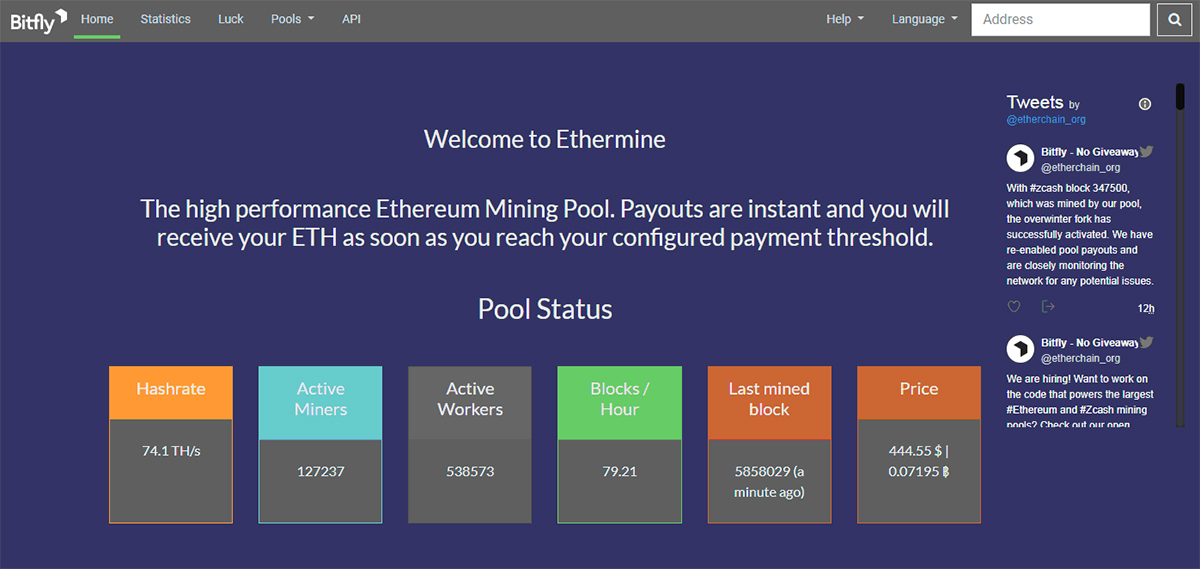This screenshot has width=1200, height=569.
Task: Share the zcash block tweet via the arrow icon
Action: 1048,307
